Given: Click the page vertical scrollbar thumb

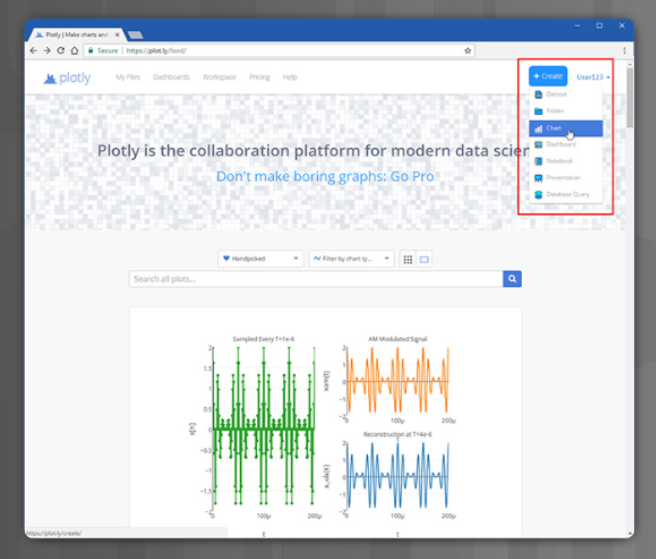Looking at the screenshot, I should (630, 98).
